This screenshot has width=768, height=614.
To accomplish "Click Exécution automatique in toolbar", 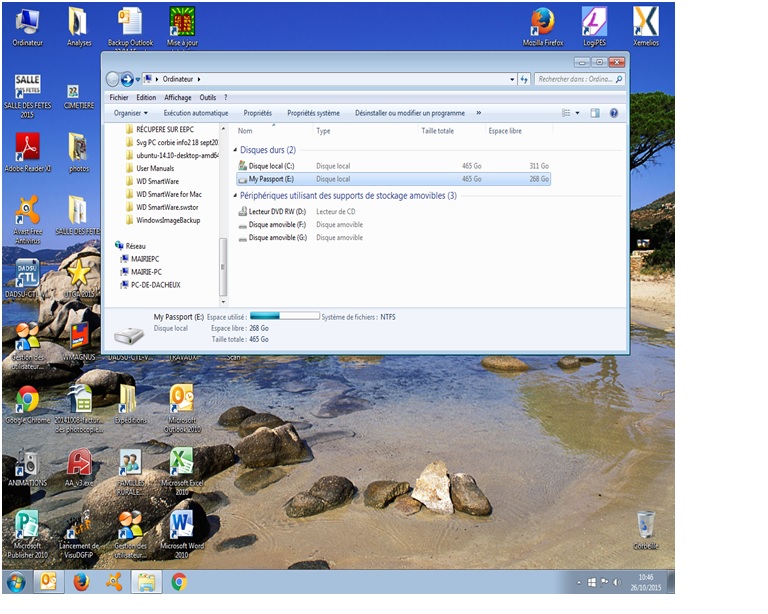I will [196, 113].
